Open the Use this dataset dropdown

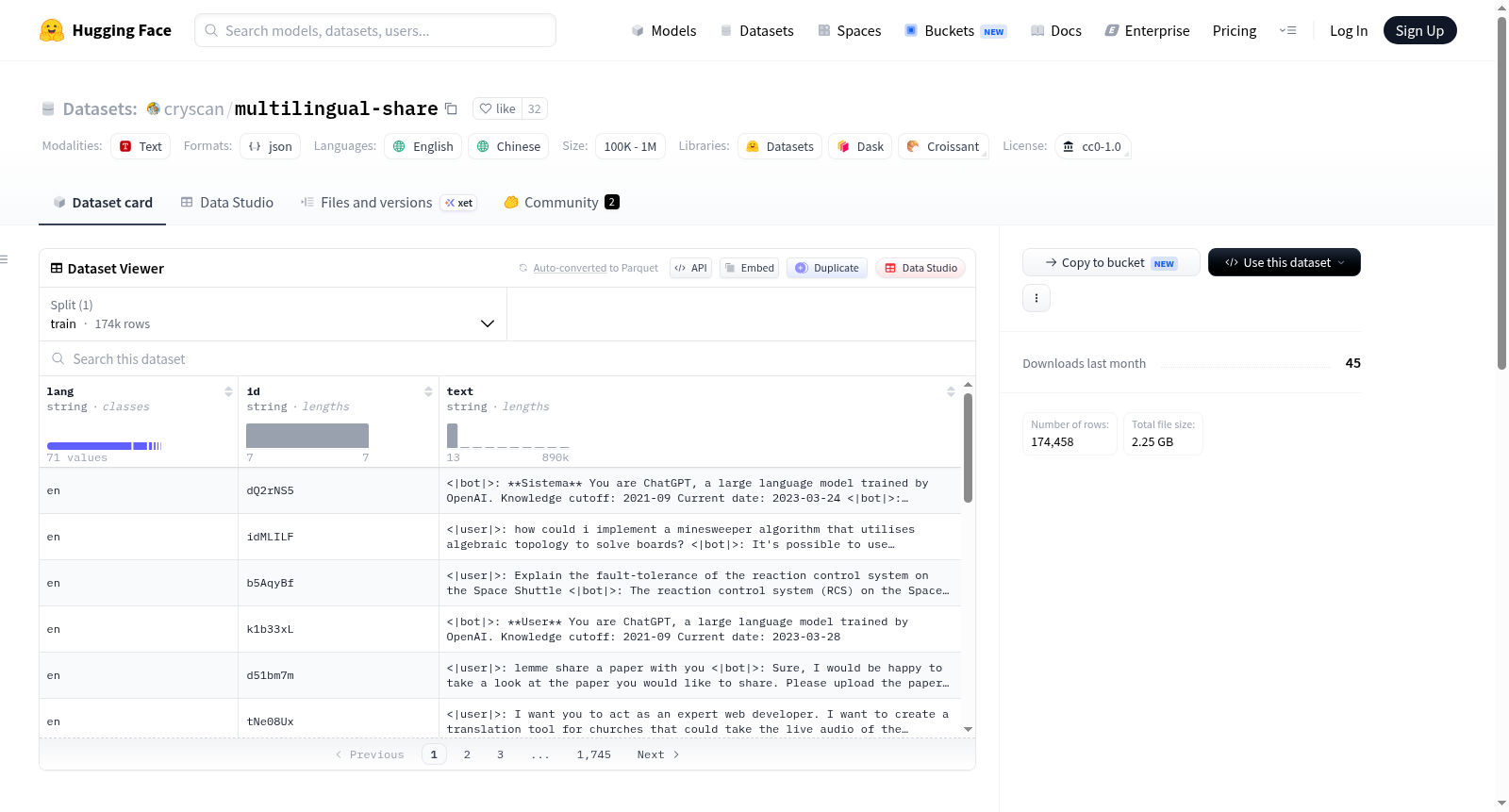pyautogui.click(x=1284, y=262)
